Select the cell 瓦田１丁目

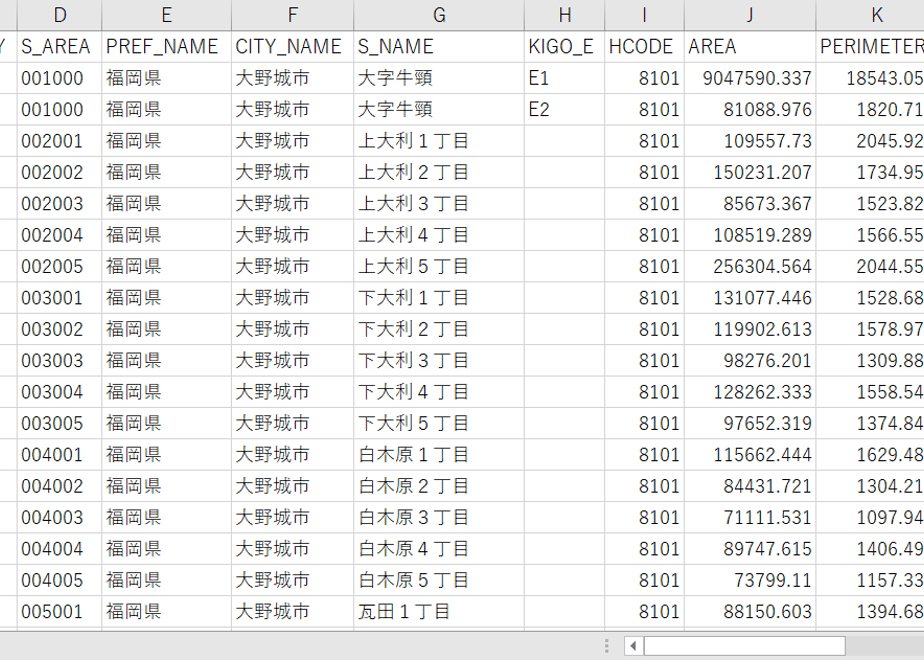(x=439, y=612)
